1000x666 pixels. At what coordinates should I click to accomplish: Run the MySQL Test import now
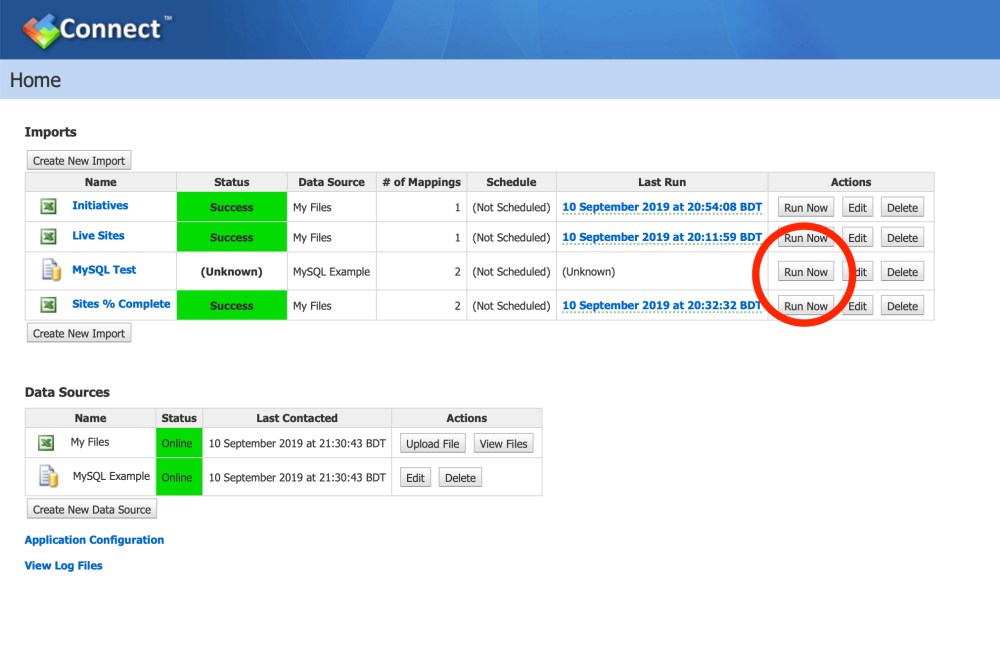[805, 272]
